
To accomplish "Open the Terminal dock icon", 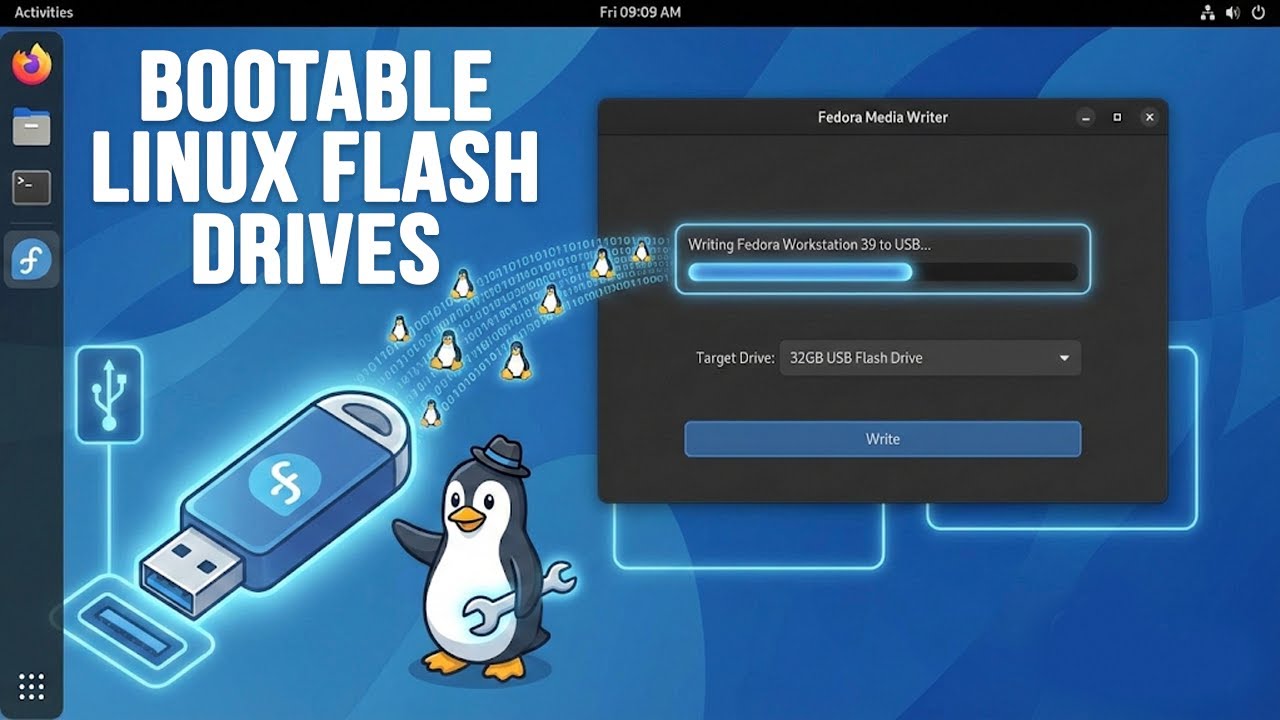I will click(32, 187).
